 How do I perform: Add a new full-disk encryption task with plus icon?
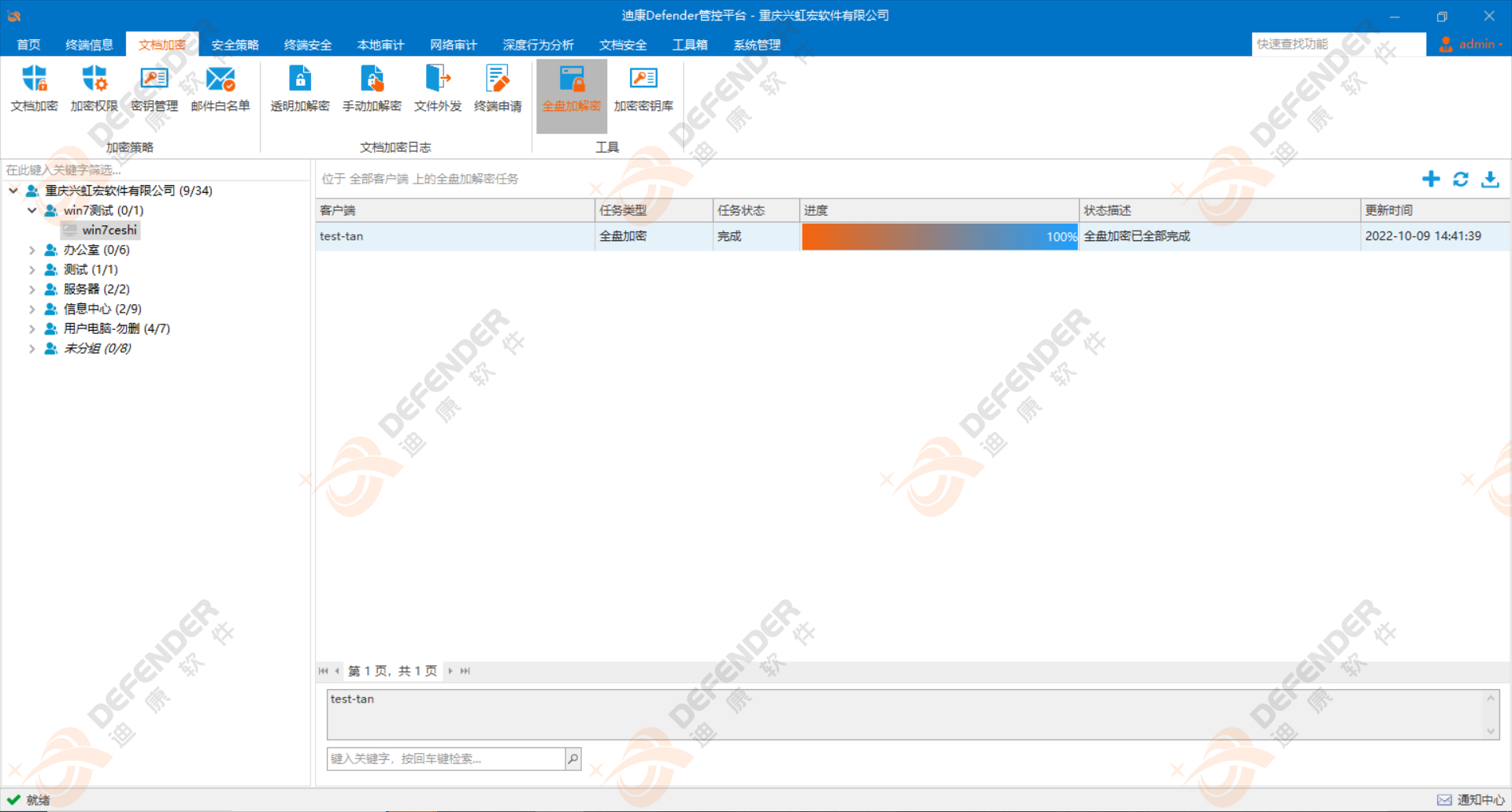click(x=1431, y=179)
